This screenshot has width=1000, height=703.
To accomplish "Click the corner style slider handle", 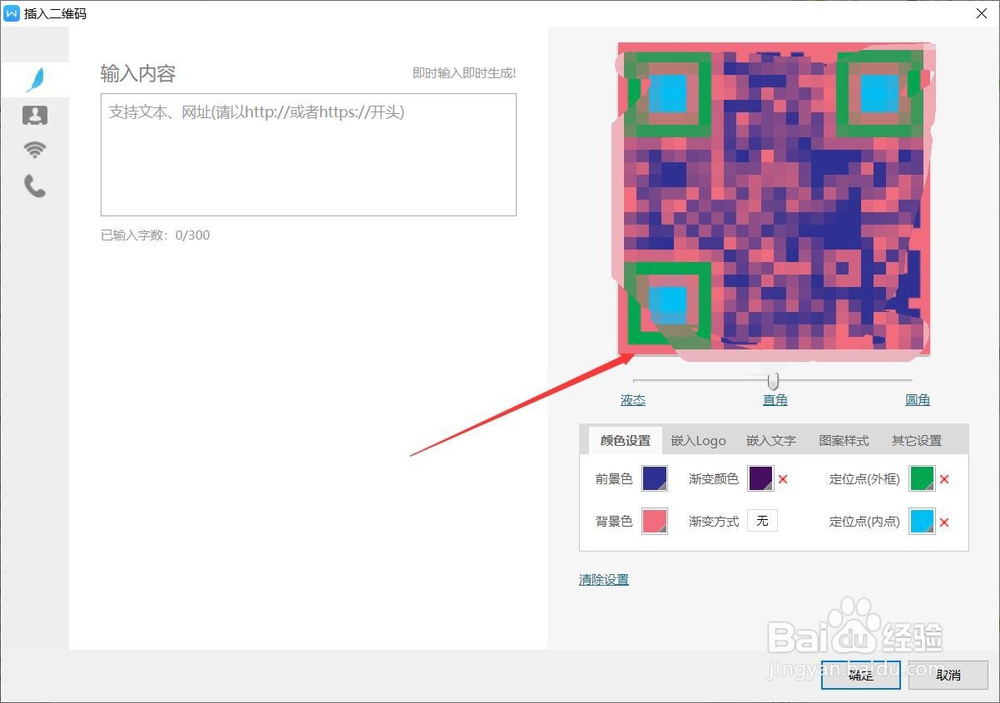I will [x=773, y=381].
